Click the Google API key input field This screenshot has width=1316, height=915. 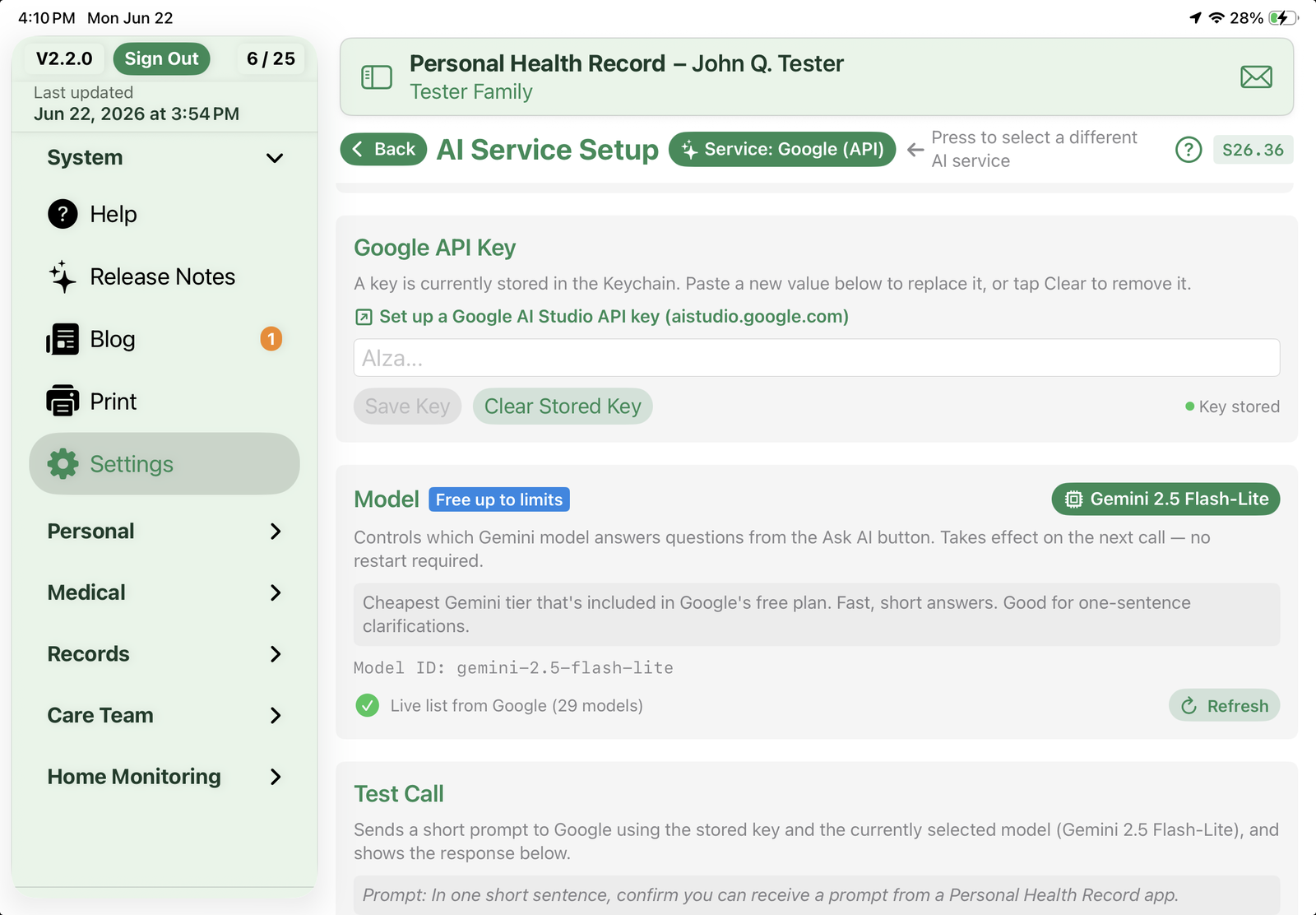[817, 358]
